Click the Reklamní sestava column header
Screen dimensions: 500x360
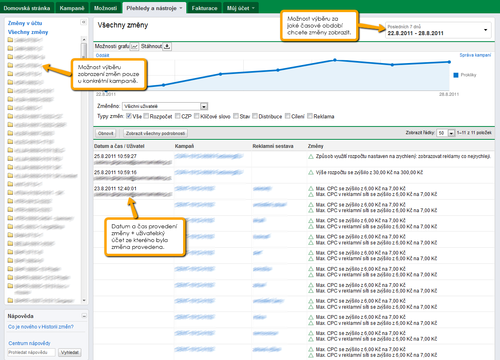[273, 146]
